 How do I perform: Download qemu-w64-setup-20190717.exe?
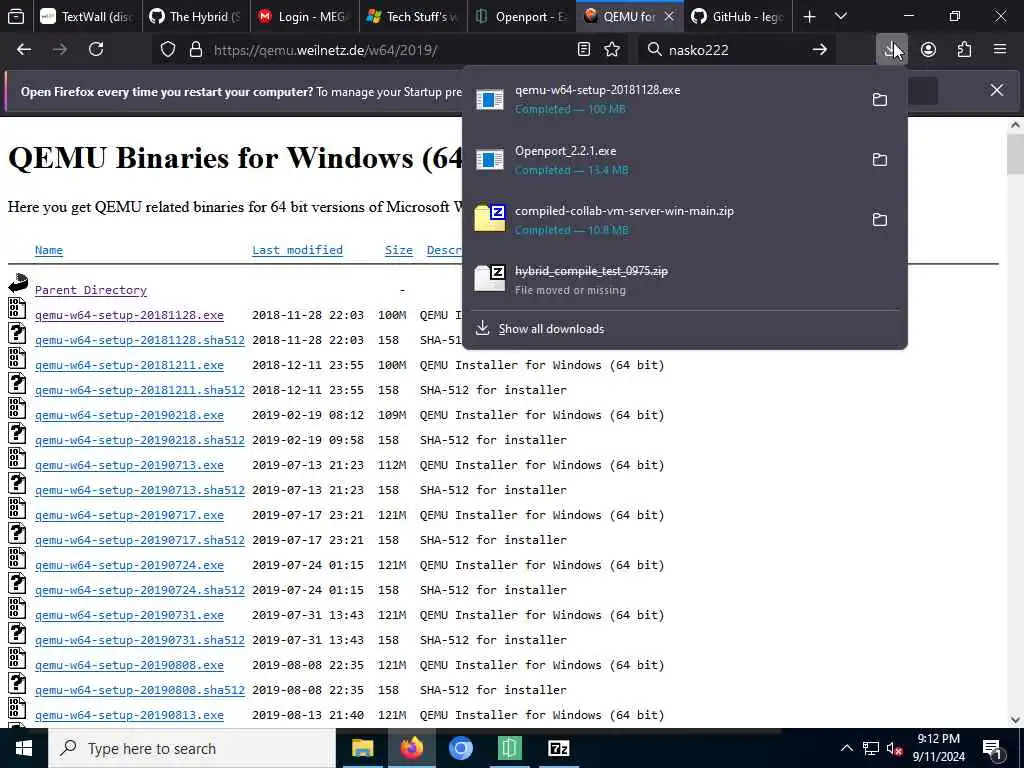coord(129,515)
